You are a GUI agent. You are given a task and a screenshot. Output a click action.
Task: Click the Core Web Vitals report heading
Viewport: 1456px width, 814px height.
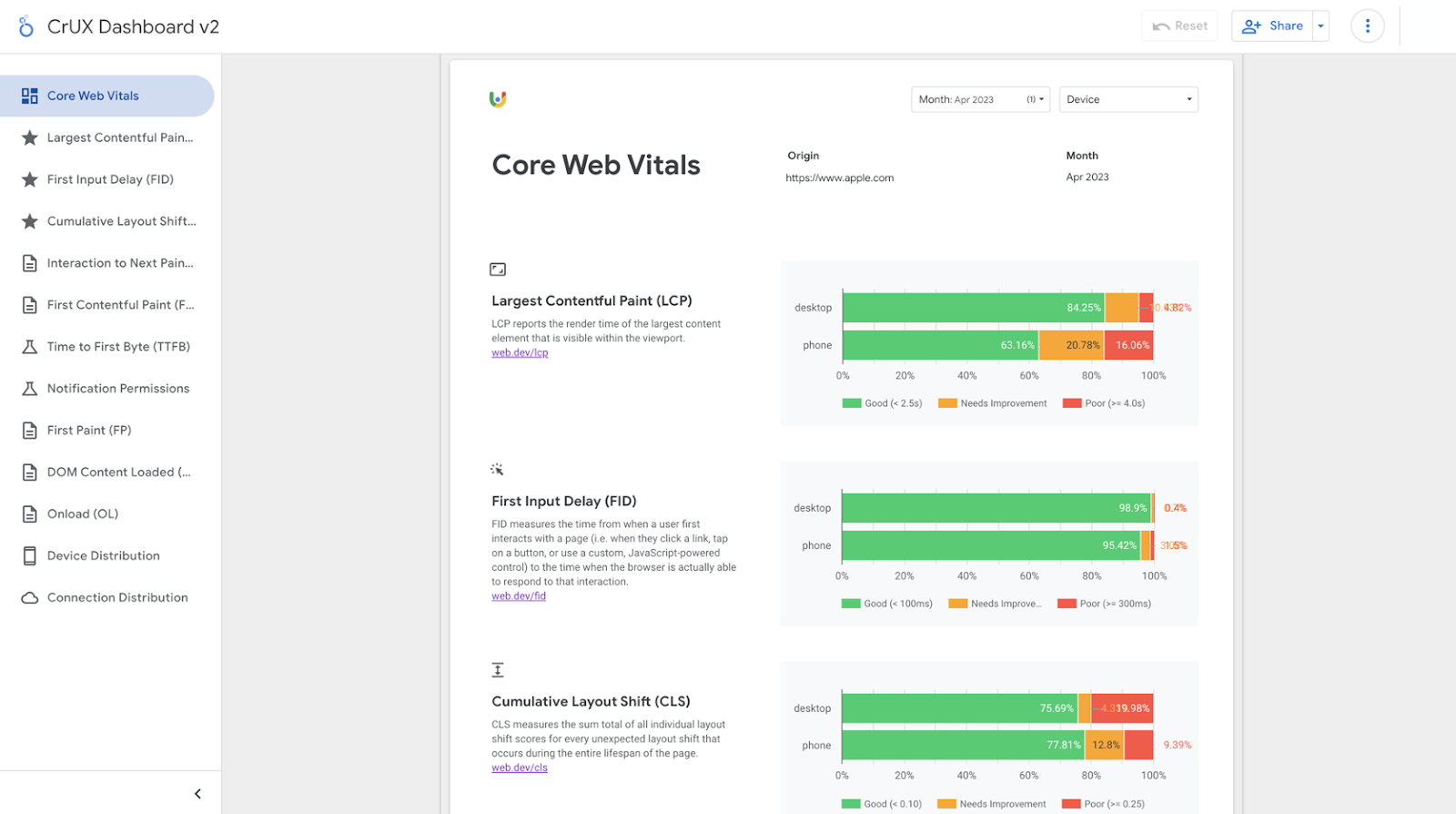596,165
